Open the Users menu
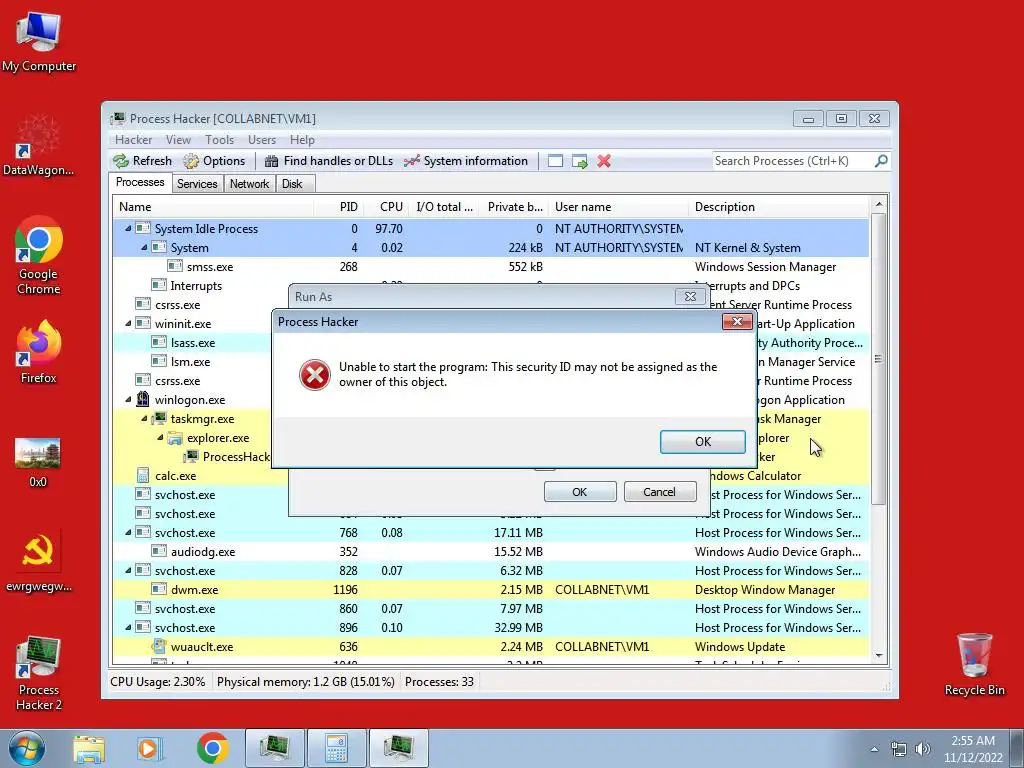The height and width of the screenshot is (768, 1024). (x=262, y=140)
